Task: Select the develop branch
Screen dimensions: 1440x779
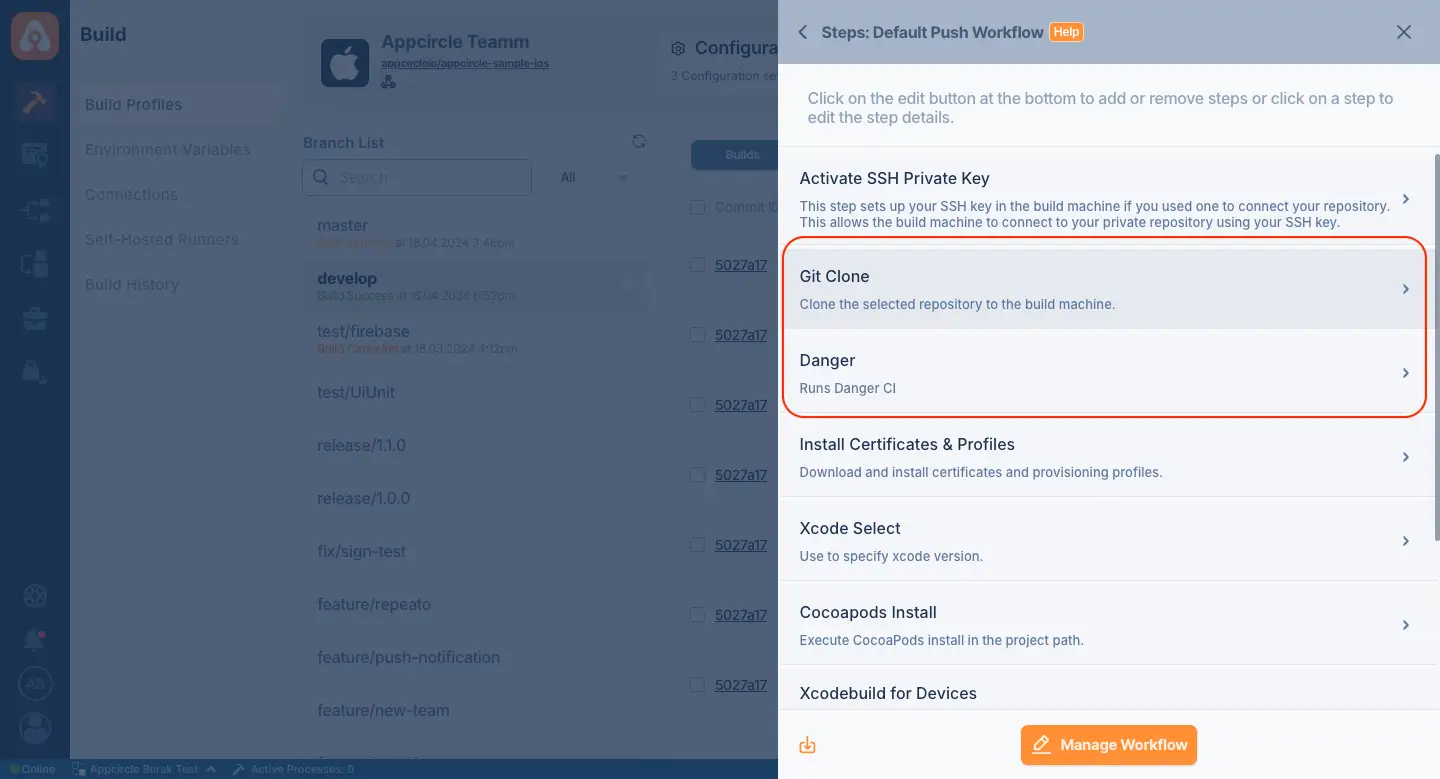Action: click(475, 285)
